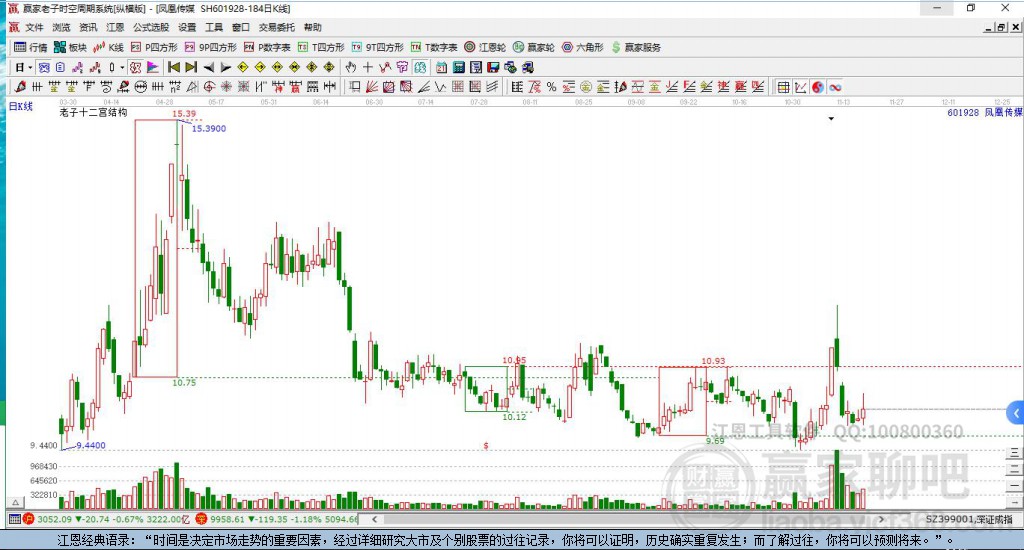Open the T数字表 time table
Viewport: 1024px width, 550px height.
coord(434,47)
